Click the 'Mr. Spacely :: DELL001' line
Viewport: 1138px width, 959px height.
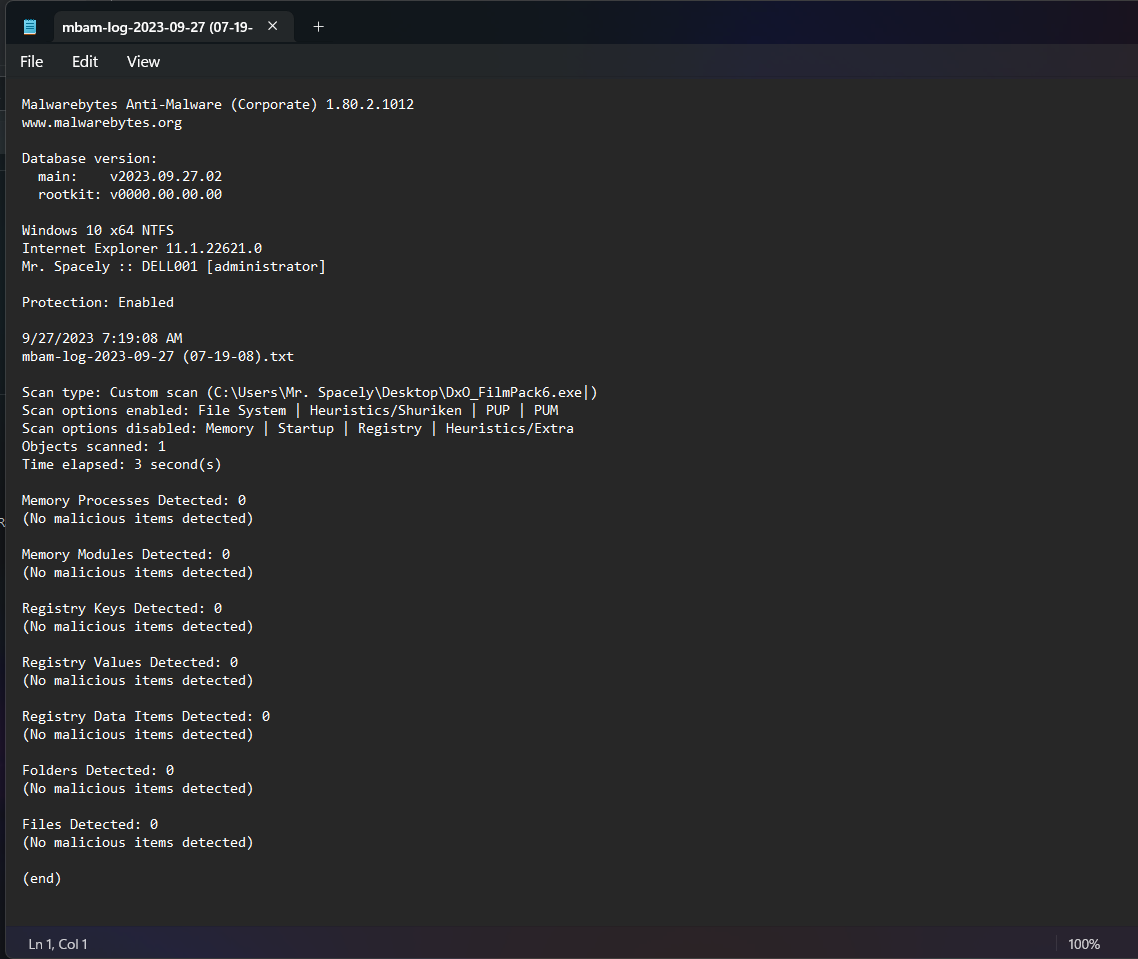pyautogui.click(x=173, y=266)
